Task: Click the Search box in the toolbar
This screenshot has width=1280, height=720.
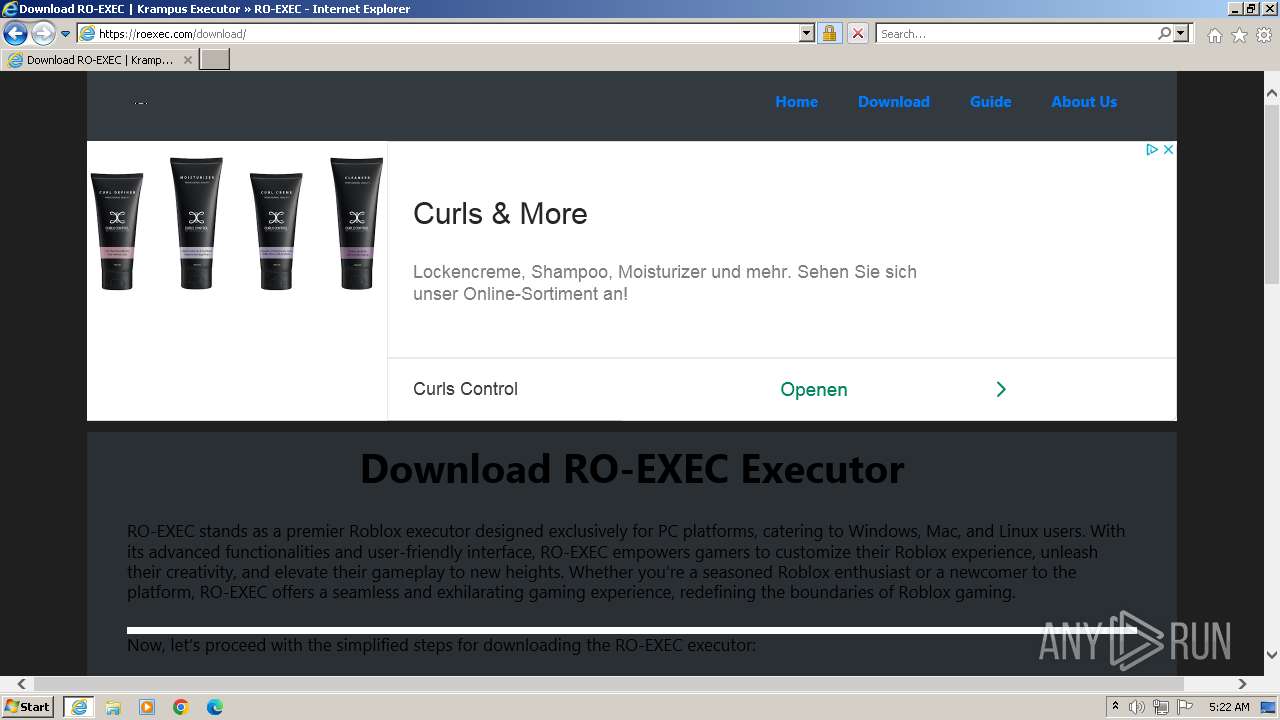Action: [1016, 33]
